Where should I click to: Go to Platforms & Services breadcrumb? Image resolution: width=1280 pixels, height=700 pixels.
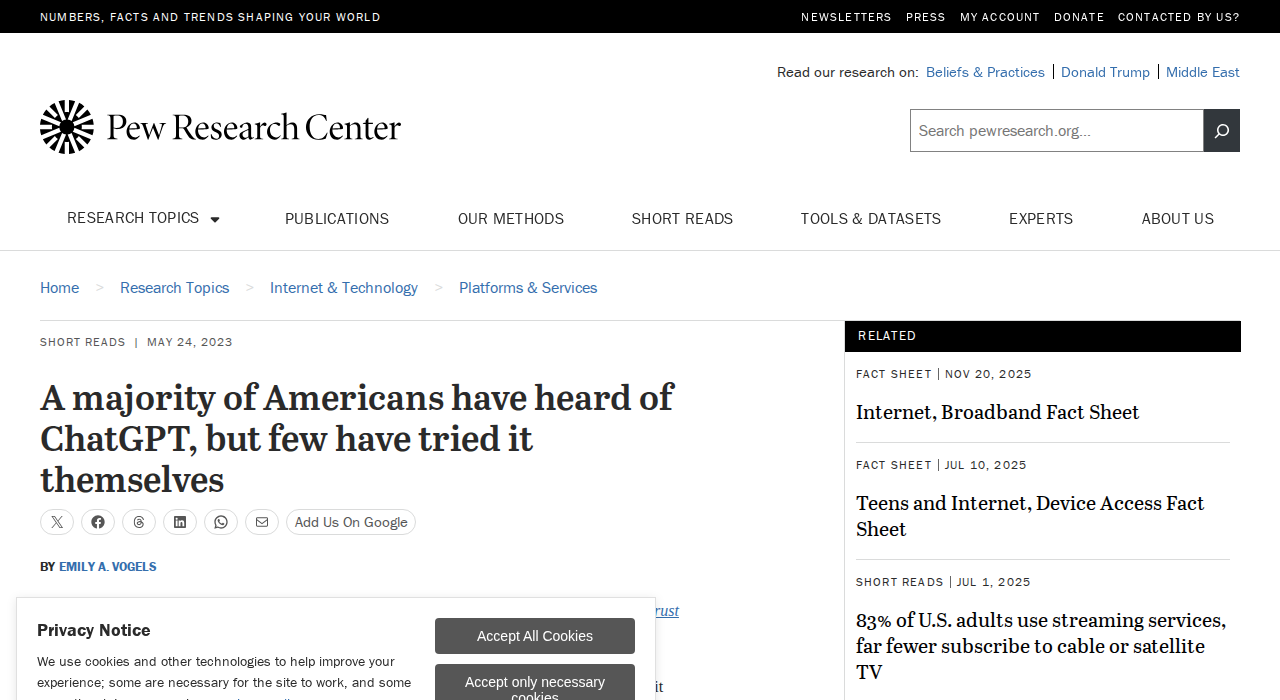(528, 288)
